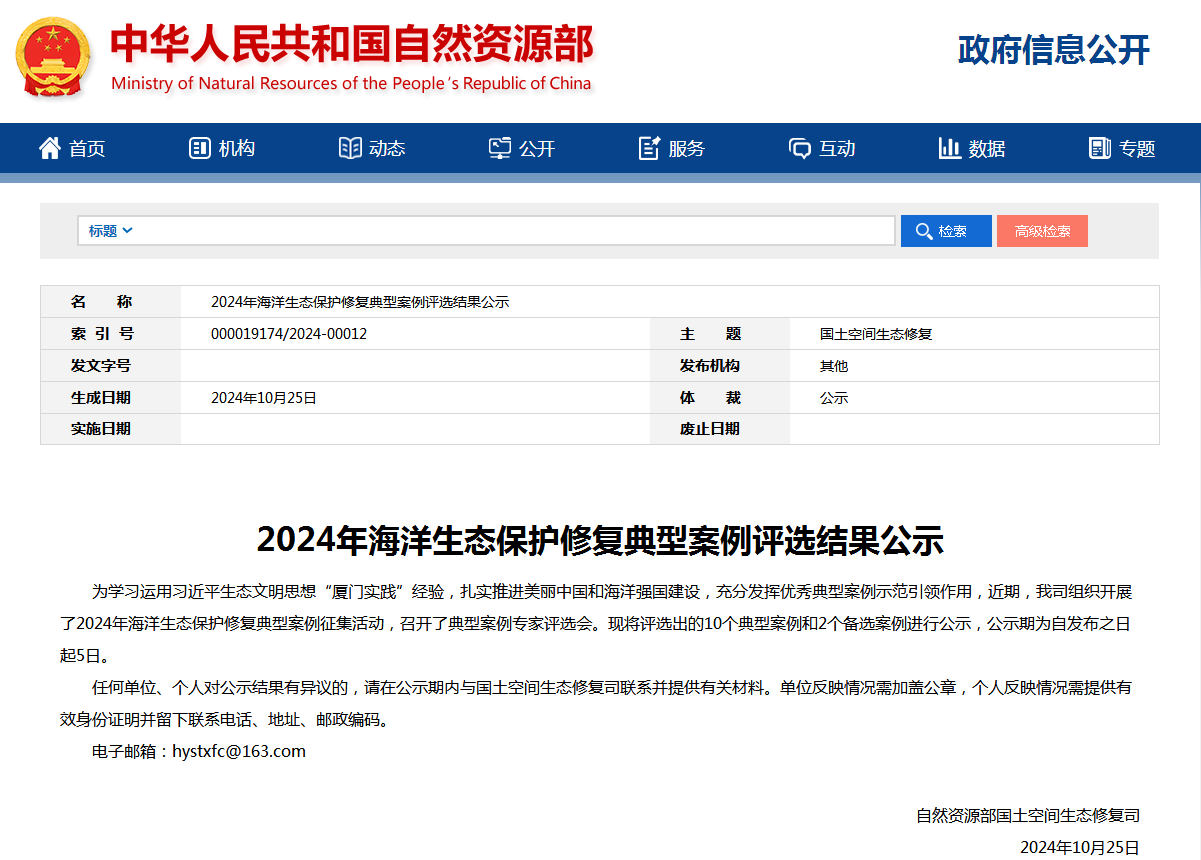Click the open-book icon for 动态
The height and width of the screenshot is (860, 1201).
coord(350,148)
